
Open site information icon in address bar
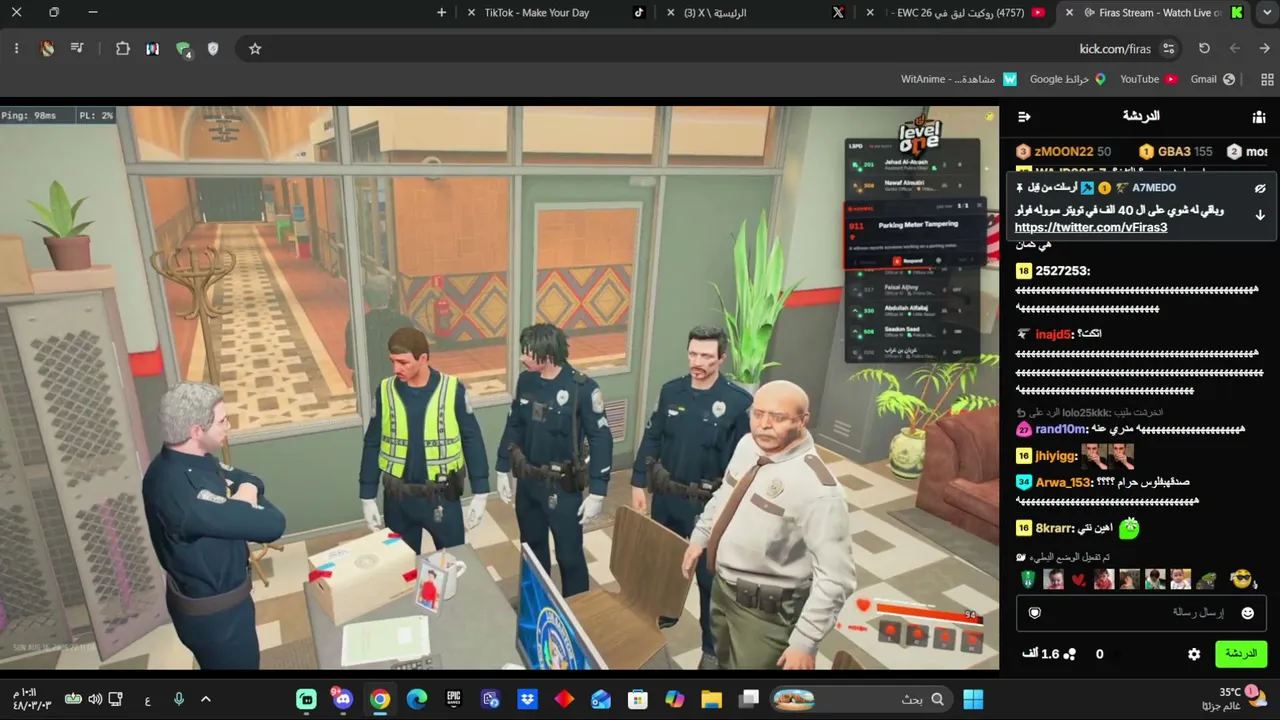1168,49
